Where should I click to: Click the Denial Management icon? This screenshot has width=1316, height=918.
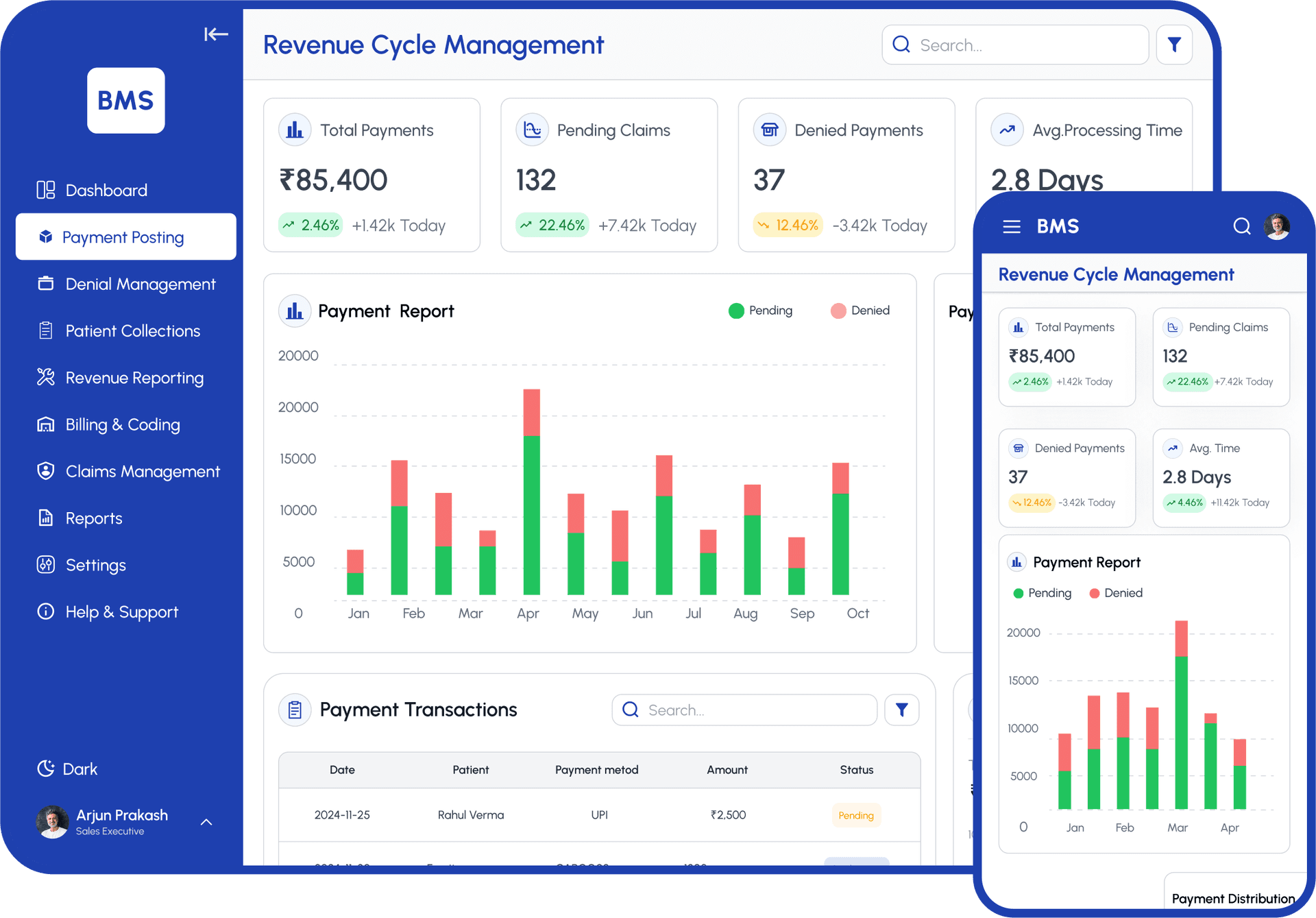pos(45,284)
